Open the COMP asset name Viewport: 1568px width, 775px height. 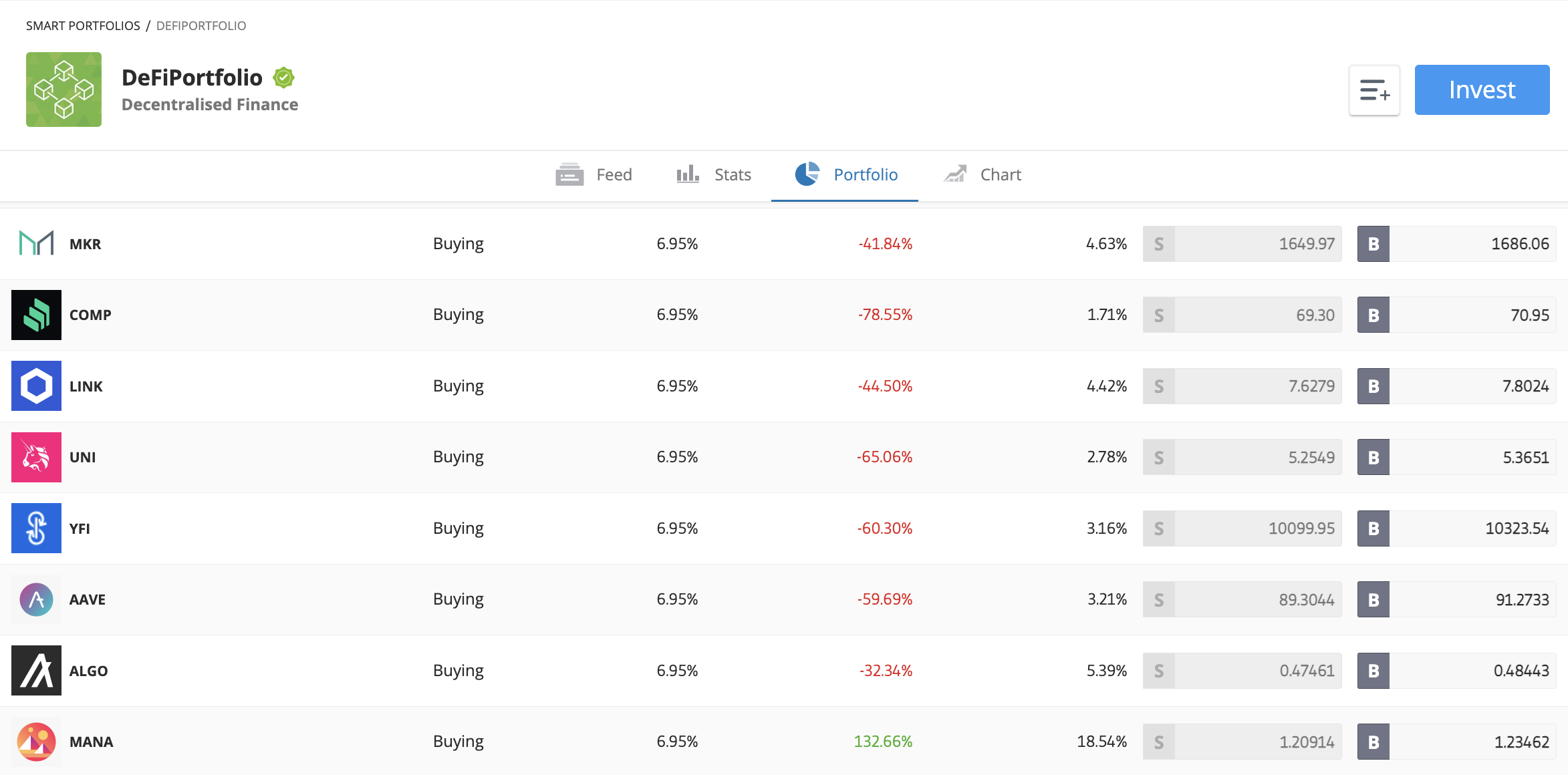(90, 315)
